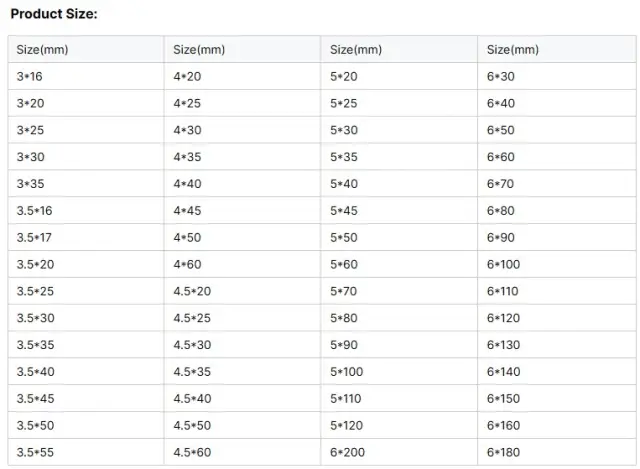Select the 5*100 table cell

[399, 371]
